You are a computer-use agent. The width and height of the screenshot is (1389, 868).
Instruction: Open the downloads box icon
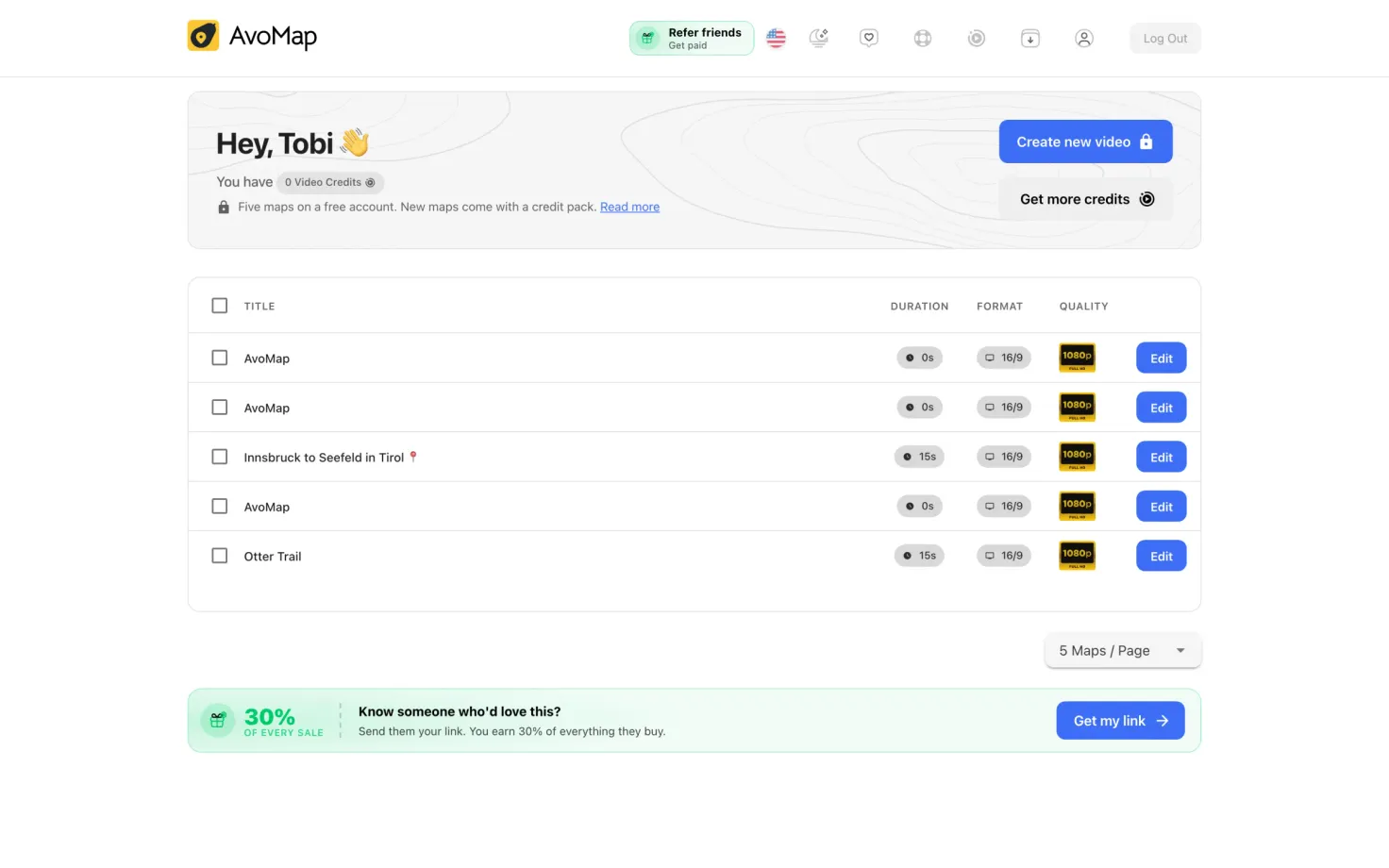click(x=1030, y=39)
